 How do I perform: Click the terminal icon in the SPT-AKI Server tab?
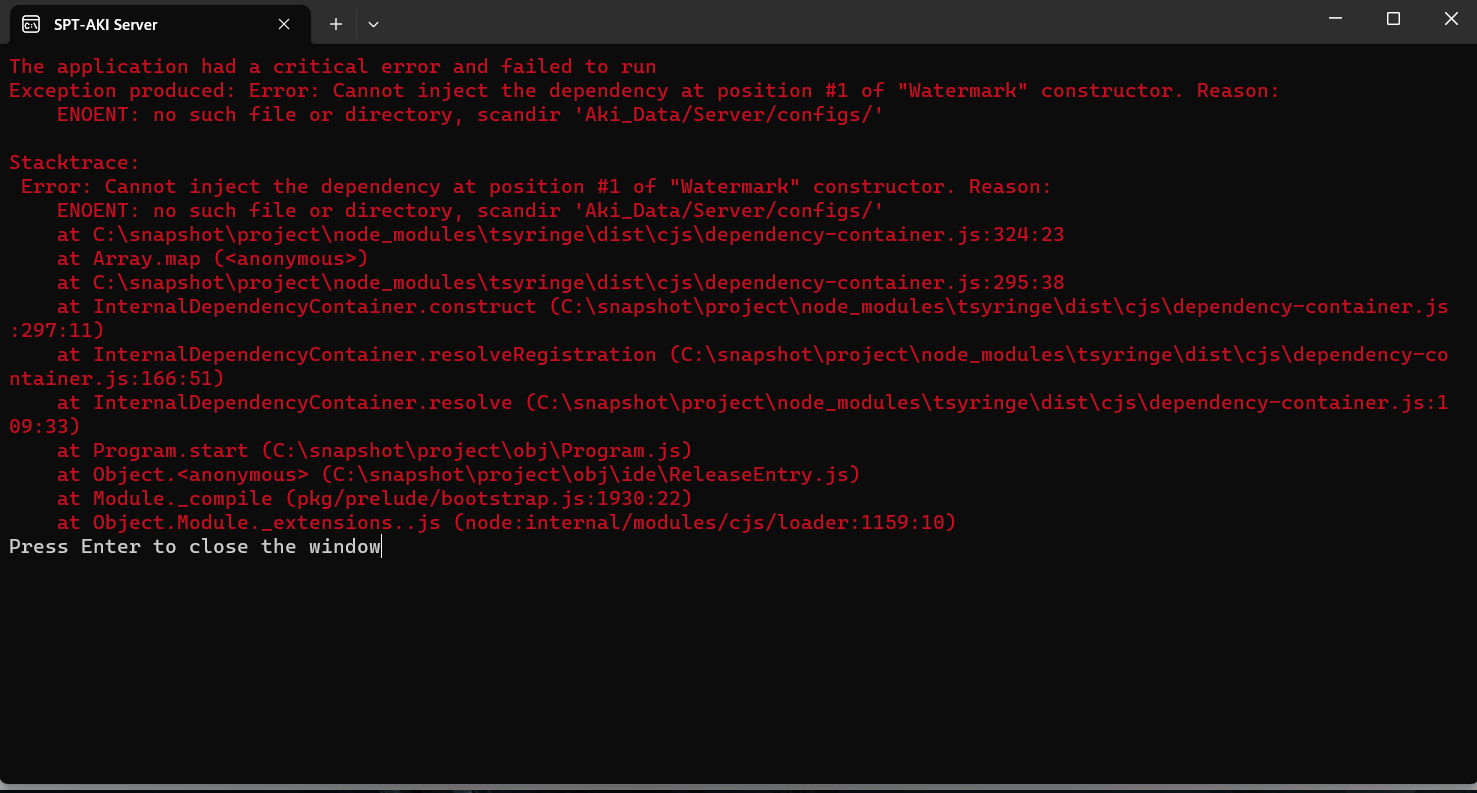tap(31, 24)
